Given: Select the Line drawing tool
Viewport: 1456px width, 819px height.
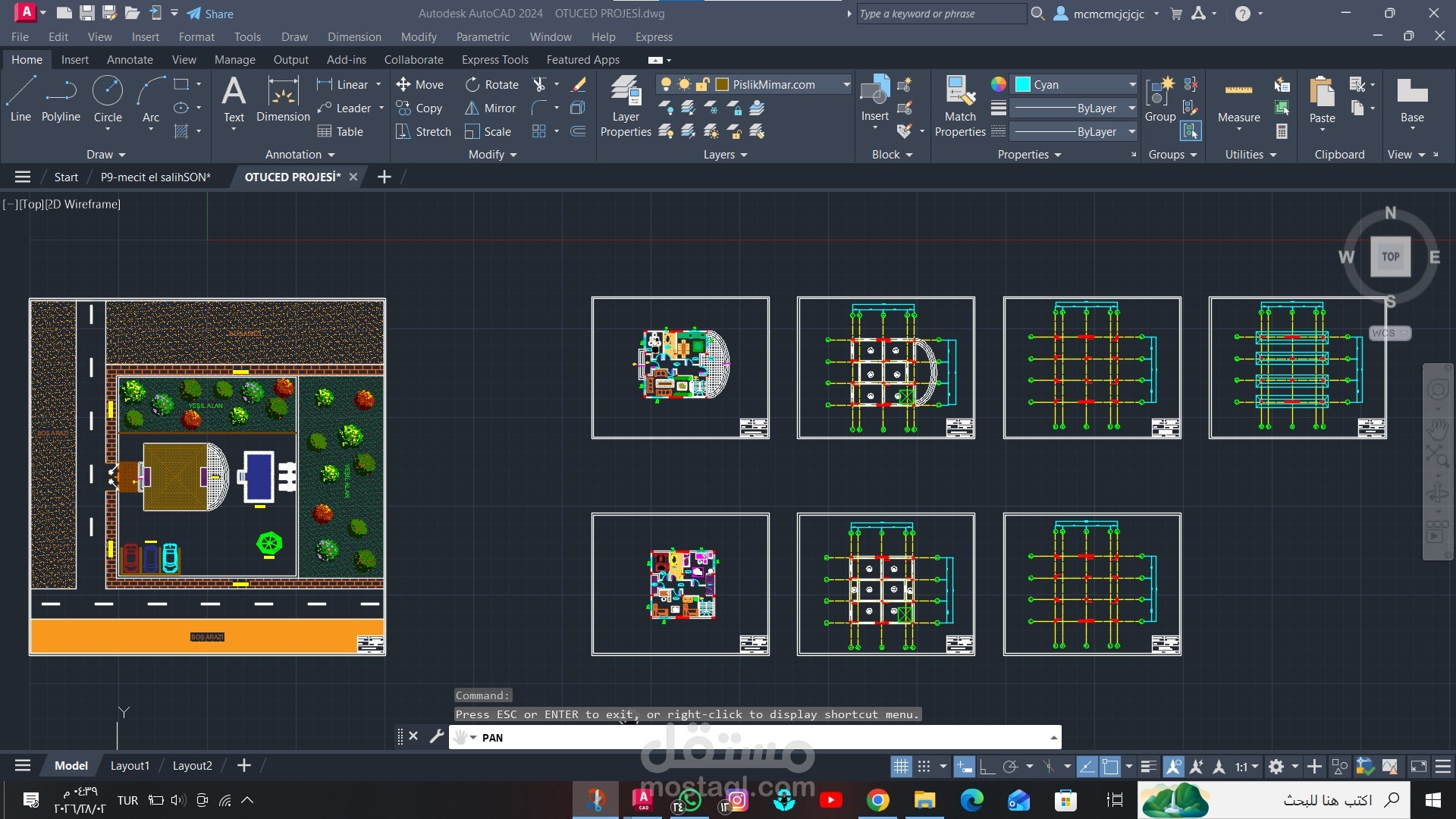Looking at the screenshot, I should [x=20, y=99].
